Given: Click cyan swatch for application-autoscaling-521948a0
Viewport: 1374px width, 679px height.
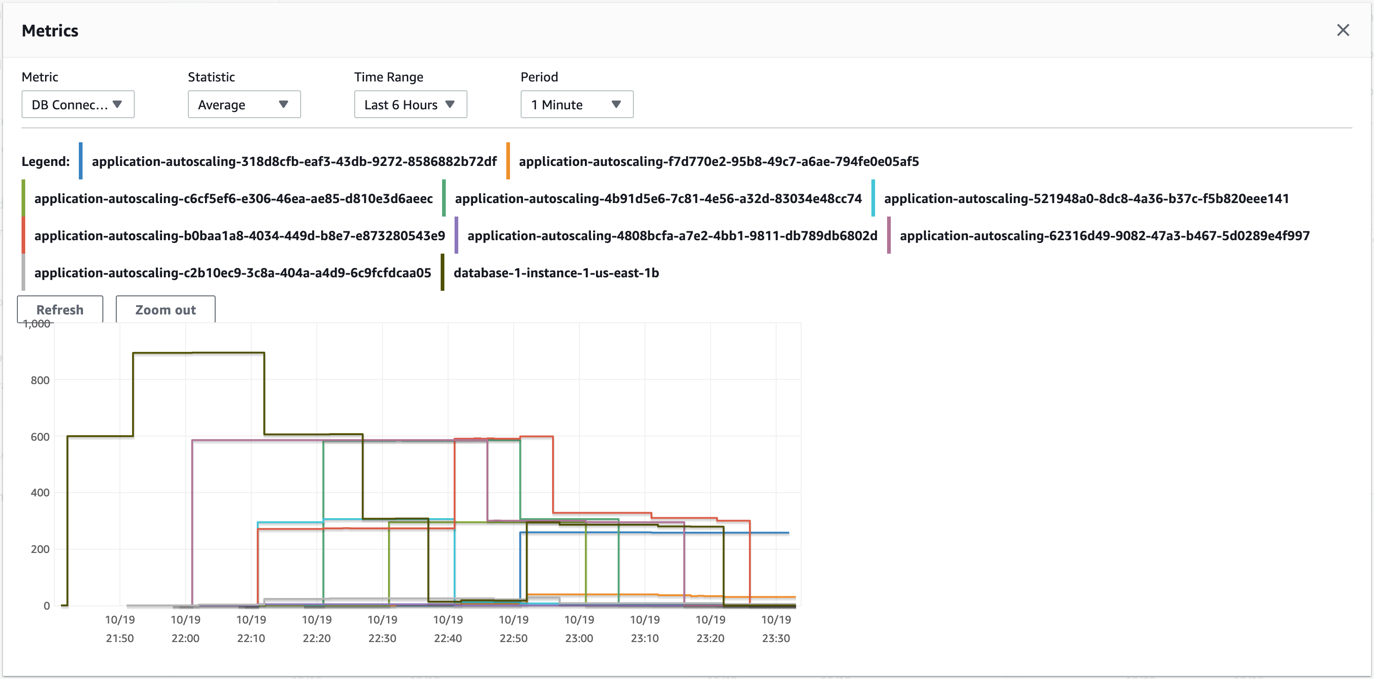Looking at the screenshot, I should pos(873,198).
